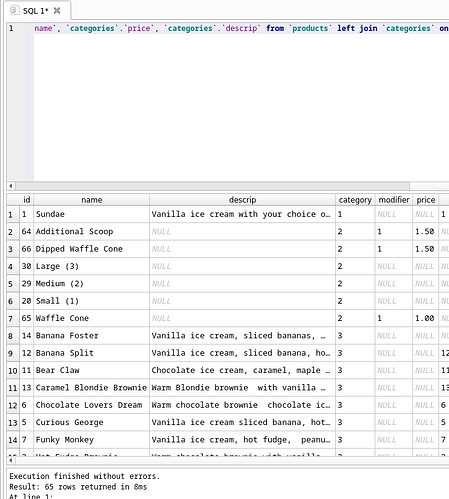
Task: Click results table left scroll arrow
Action: (x=11, y=460)
